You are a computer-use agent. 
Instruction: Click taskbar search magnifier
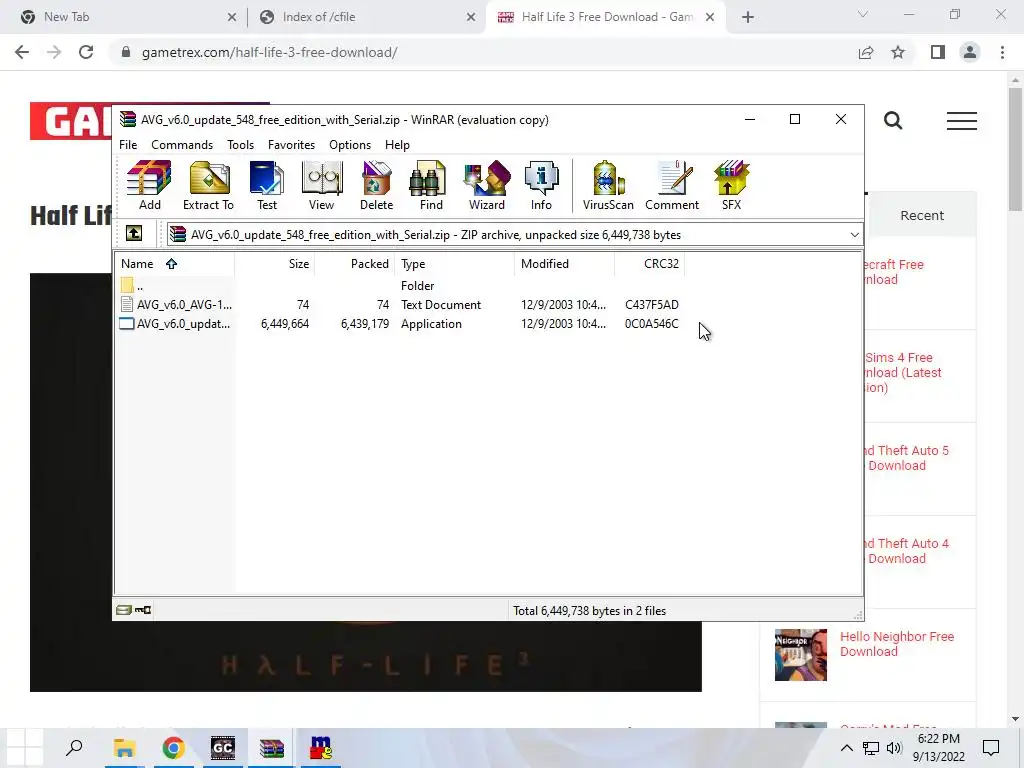pyautogui.click(x=74, y=748)
